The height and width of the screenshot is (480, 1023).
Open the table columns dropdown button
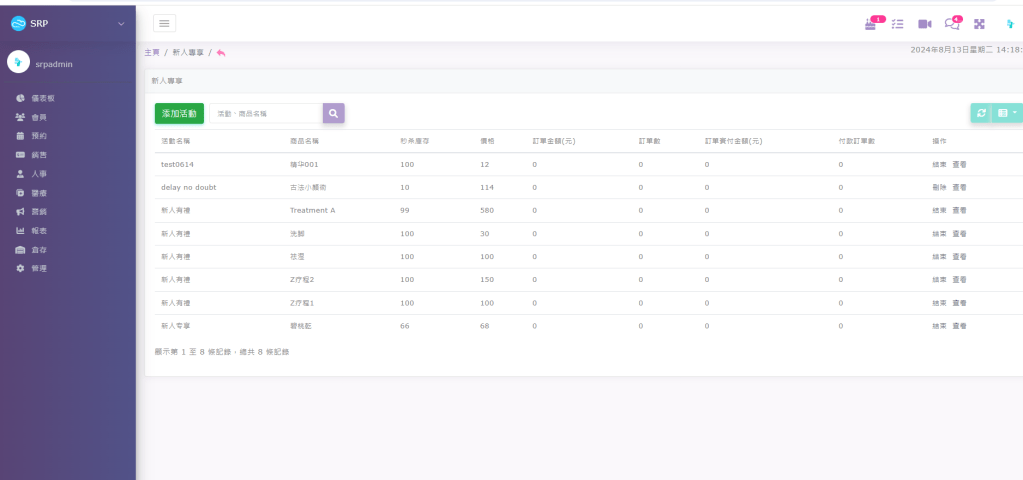click(x=1006, y=114)
